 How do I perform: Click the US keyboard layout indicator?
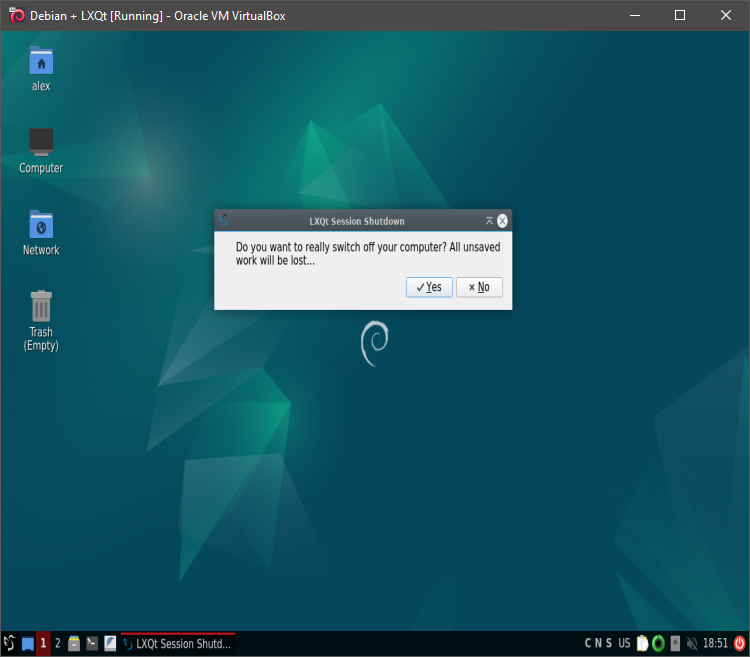624,644
